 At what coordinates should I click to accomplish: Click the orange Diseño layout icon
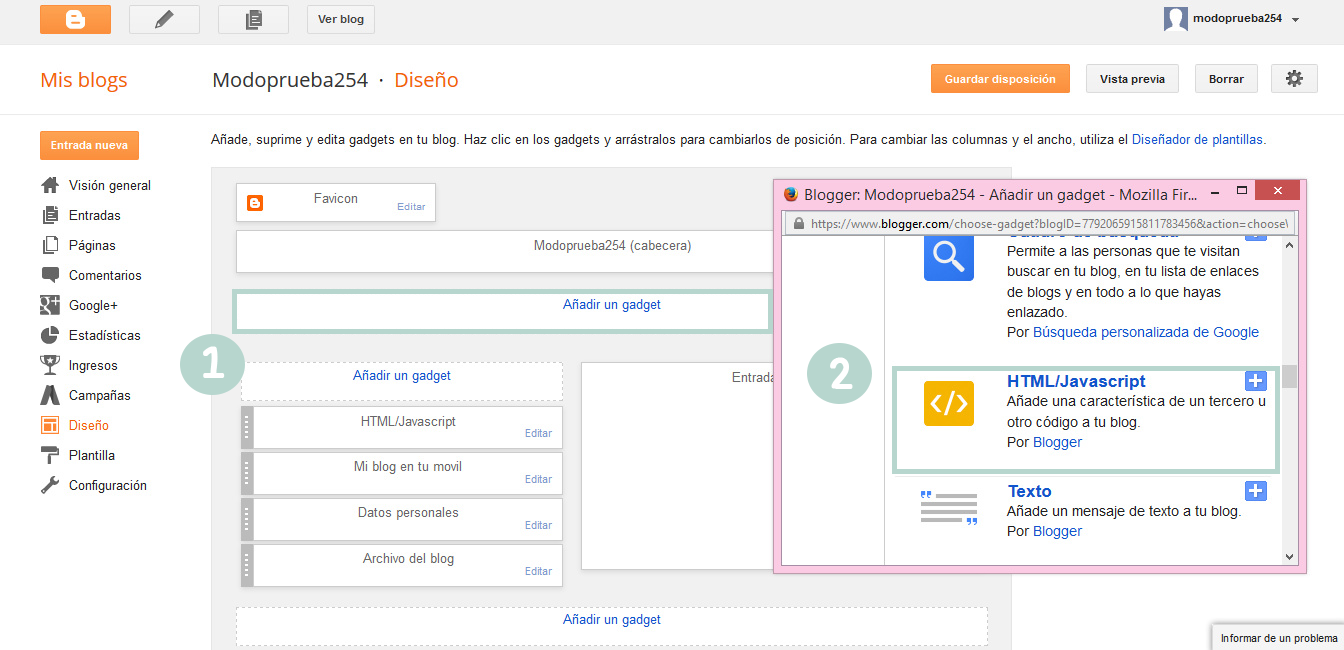(x=50, y=425)
